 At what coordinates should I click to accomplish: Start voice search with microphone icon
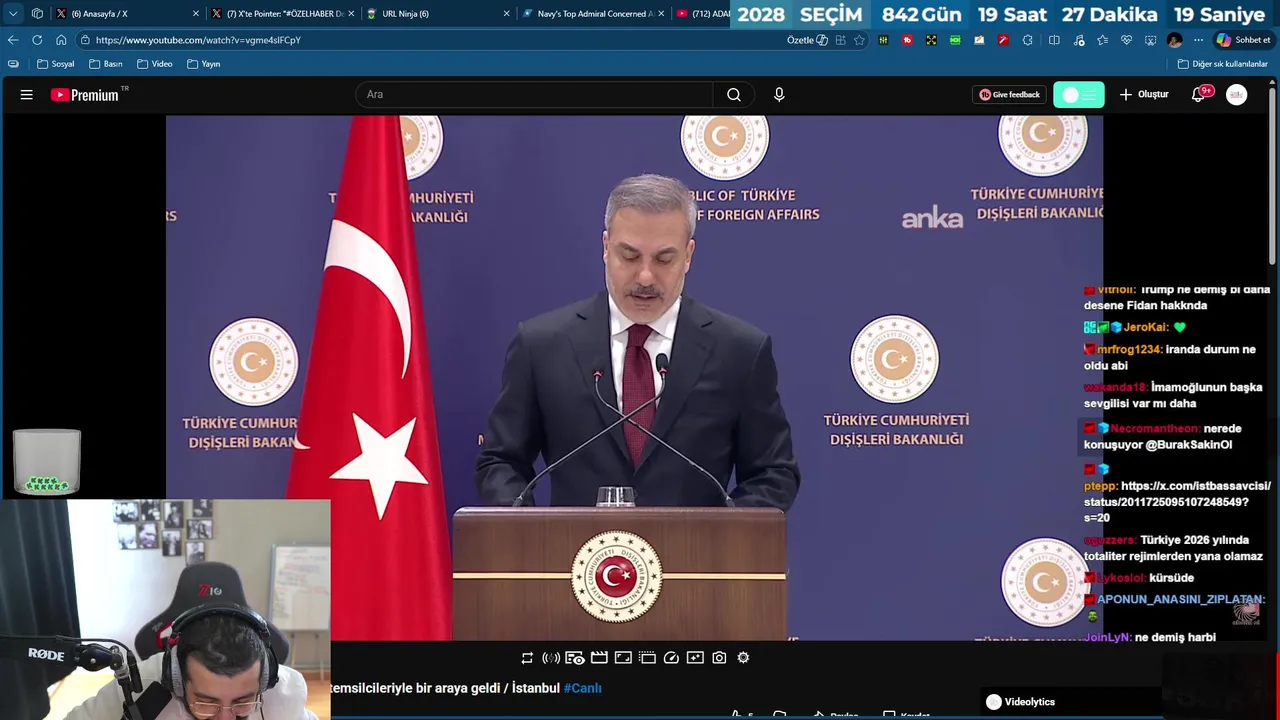click(779, 95)
